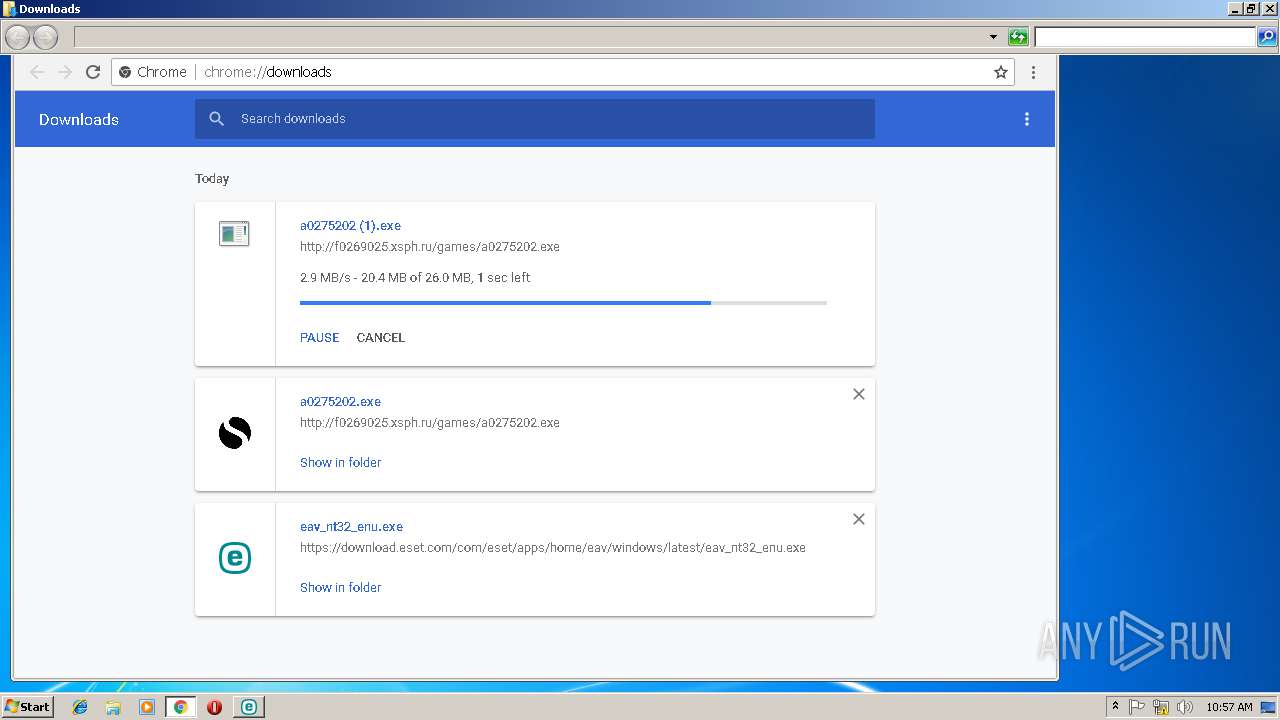The image size is (1280, 720).
Task: Open the ESET taskbar button
Action: [248, 707]
